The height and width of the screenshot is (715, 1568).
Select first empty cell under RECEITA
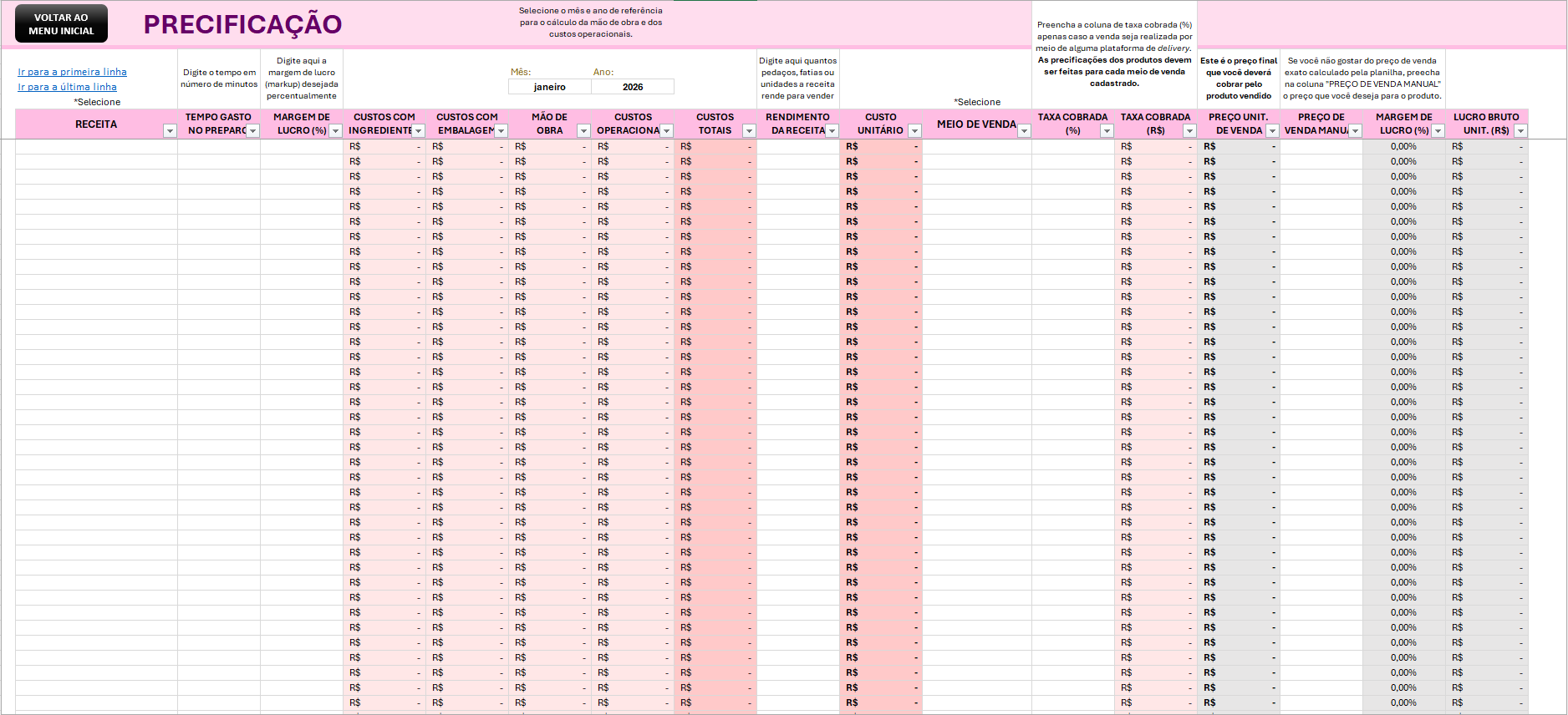96,146
